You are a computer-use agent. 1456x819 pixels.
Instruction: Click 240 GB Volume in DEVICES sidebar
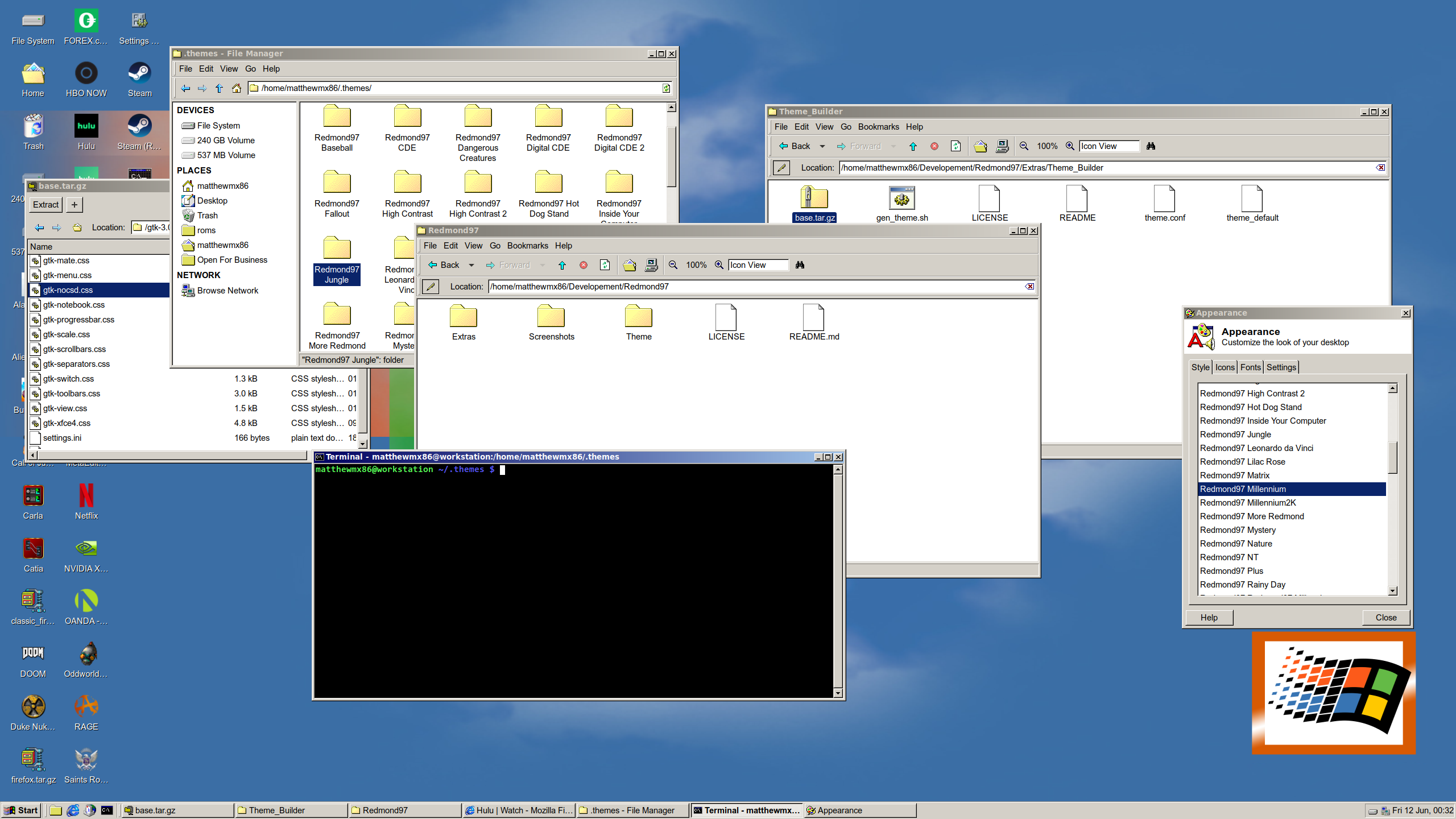(226, 140)
